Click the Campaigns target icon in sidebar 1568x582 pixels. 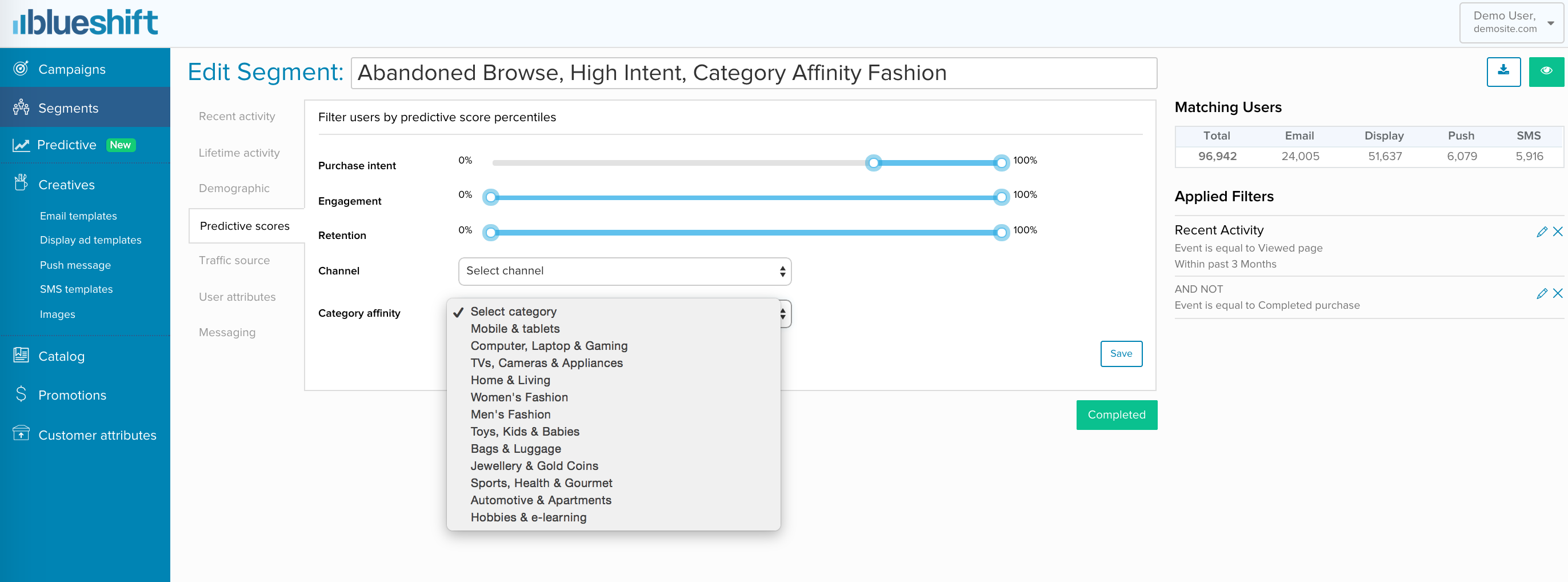coord(21,68)
